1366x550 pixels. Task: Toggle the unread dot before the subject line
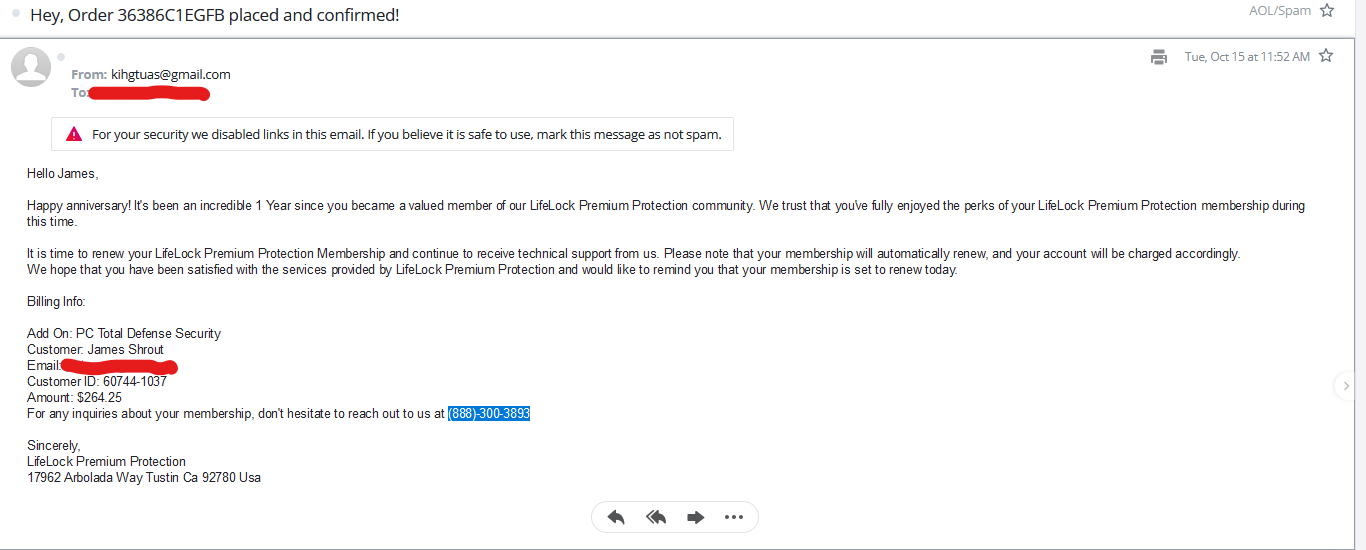point(16,15)
